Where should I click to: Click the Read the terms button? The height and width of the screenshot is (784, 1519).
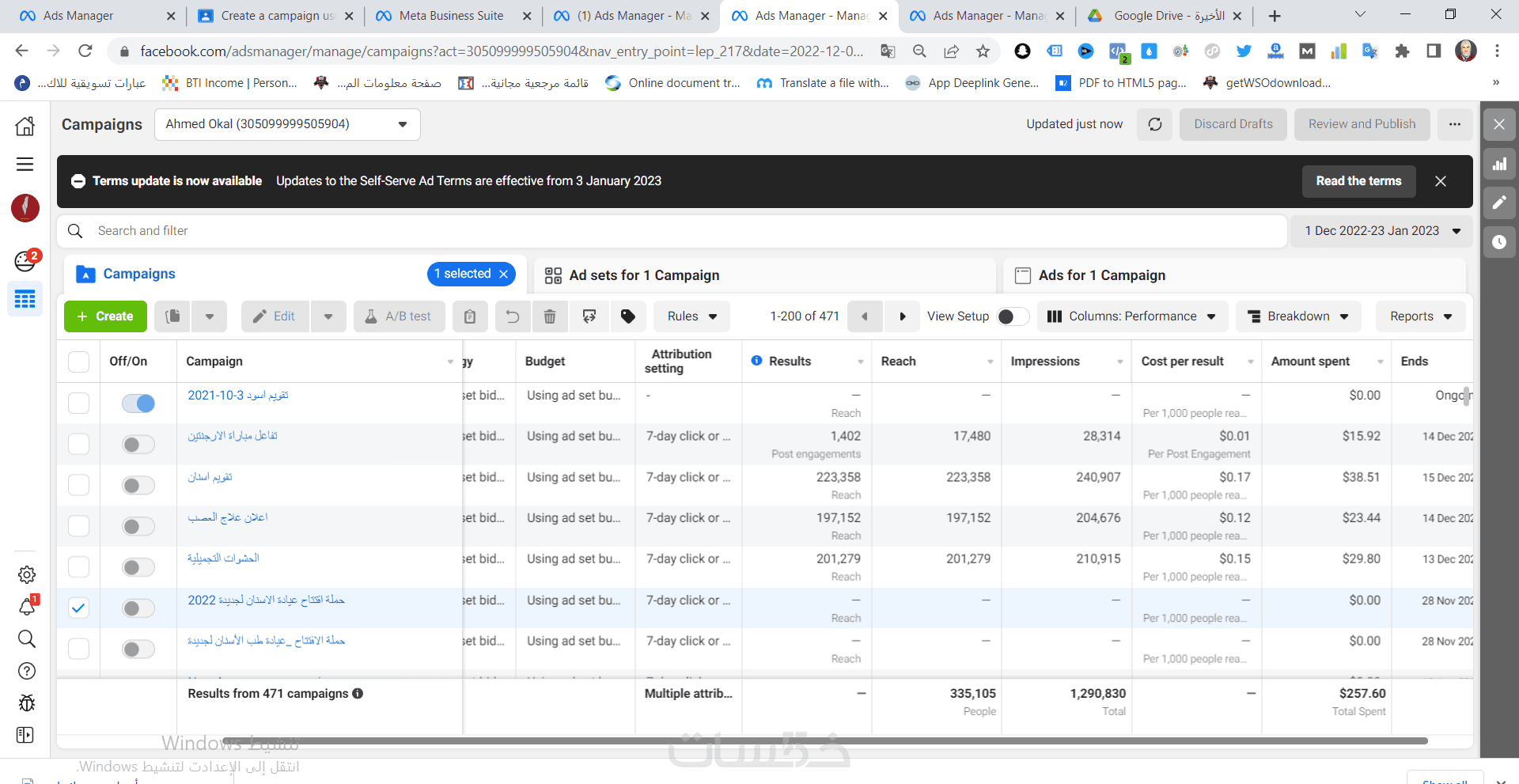[x=1358, y=181]
